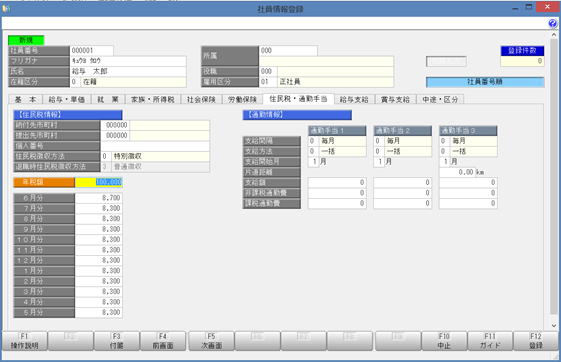Screen dimensions: 561x362
Task: Click the 納付先市町村 code field
Action: coord(115,125)
